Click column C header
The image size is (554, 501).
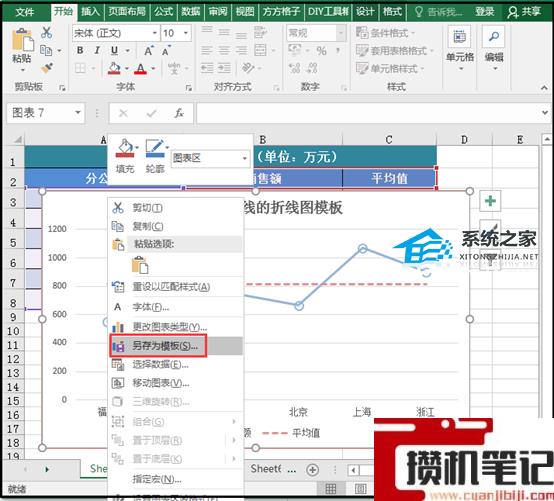point(389,140)
